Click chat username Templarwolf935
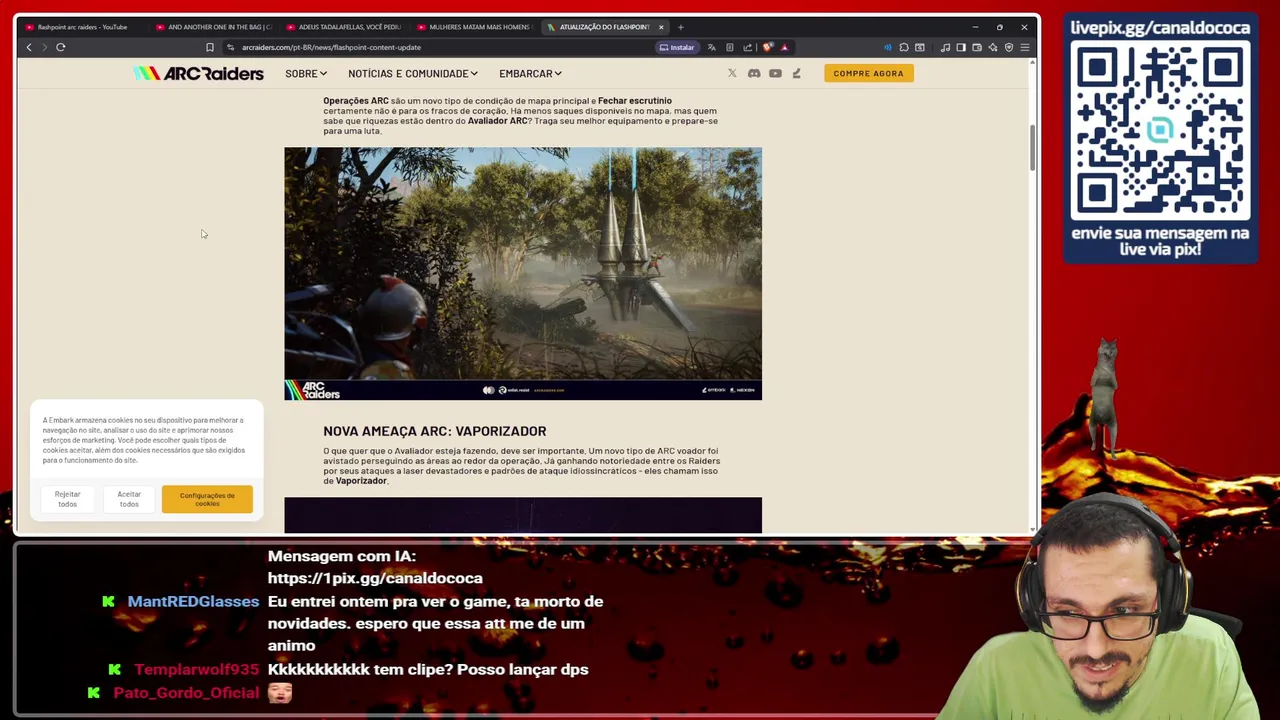 (196, 669)
